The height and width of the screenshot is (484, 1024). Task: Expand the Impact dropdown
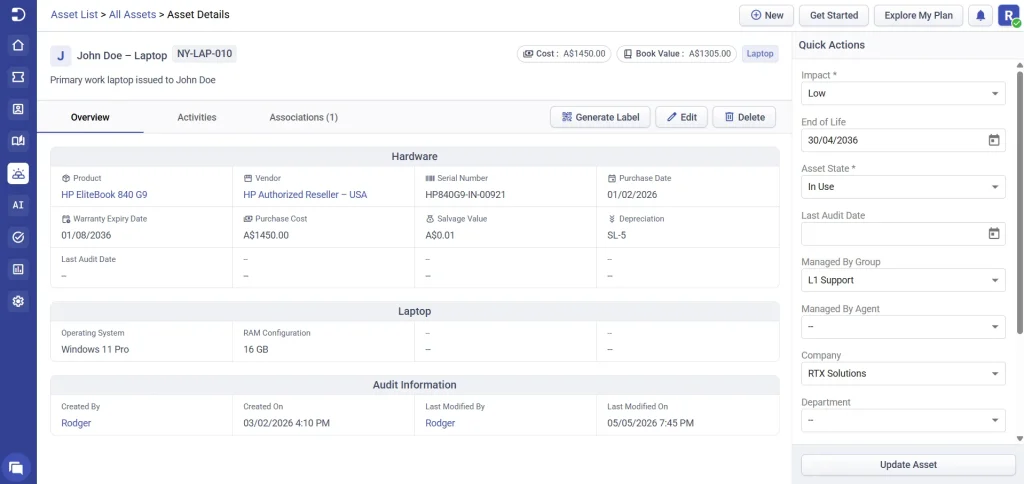coord(903,93)
